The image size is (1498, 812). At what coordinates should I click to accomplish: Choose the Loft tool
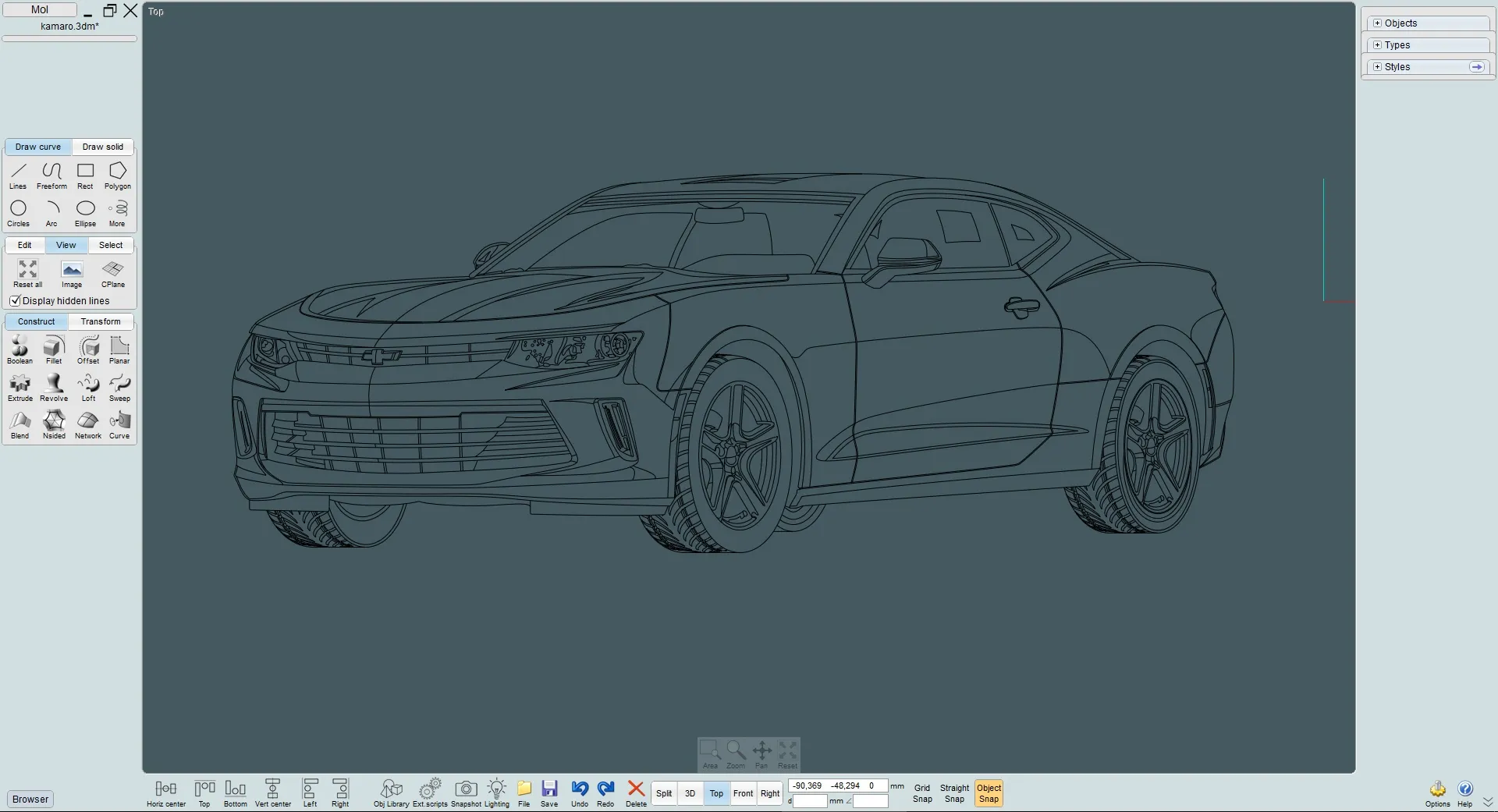[x=88, y=388]
